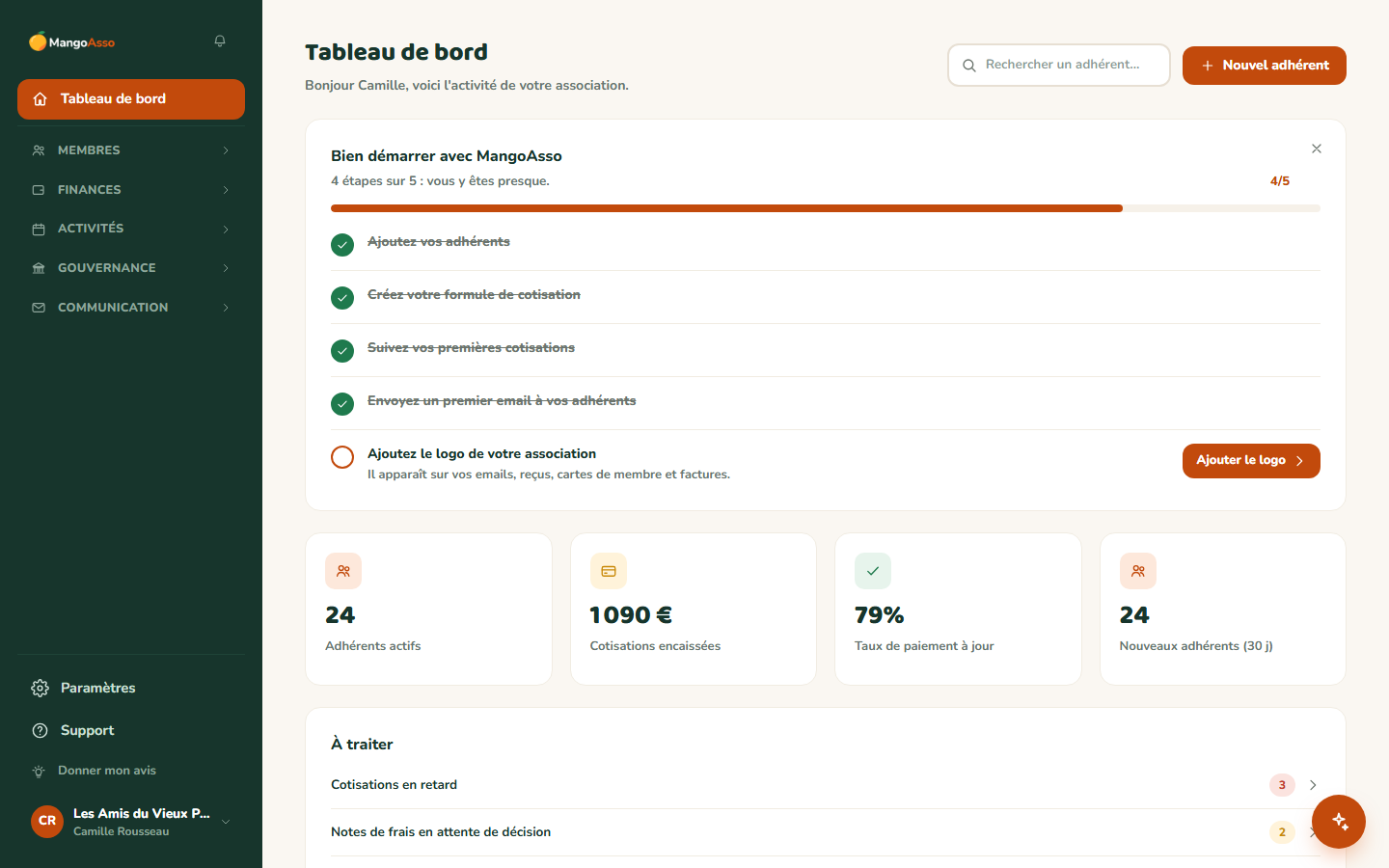
Task: Open the AI assistant floating button
Action: pos(1339,822)
